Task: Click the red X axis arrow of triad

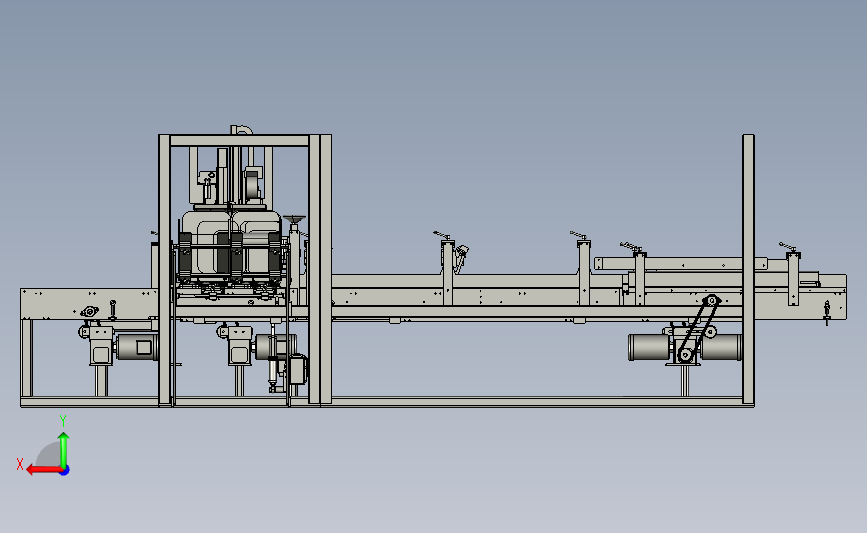Action: pyautogui.click(x=44, y=470)
